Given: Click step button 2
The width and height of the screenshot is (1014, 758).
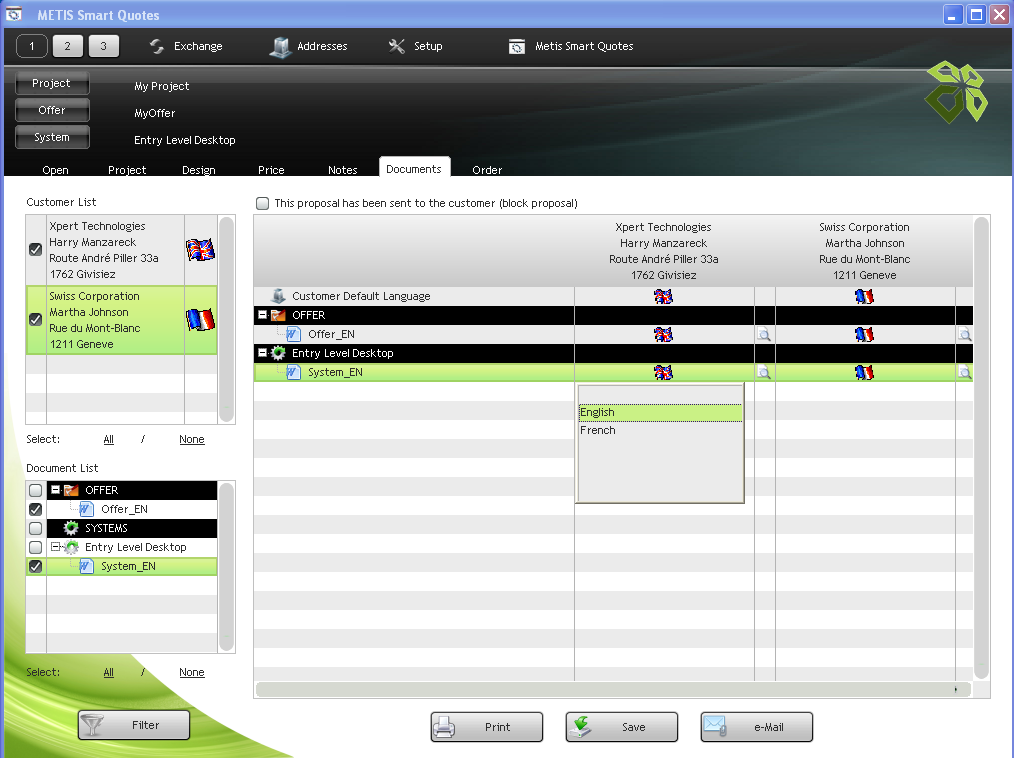Looking at the screenshot, I should (68, 46).
